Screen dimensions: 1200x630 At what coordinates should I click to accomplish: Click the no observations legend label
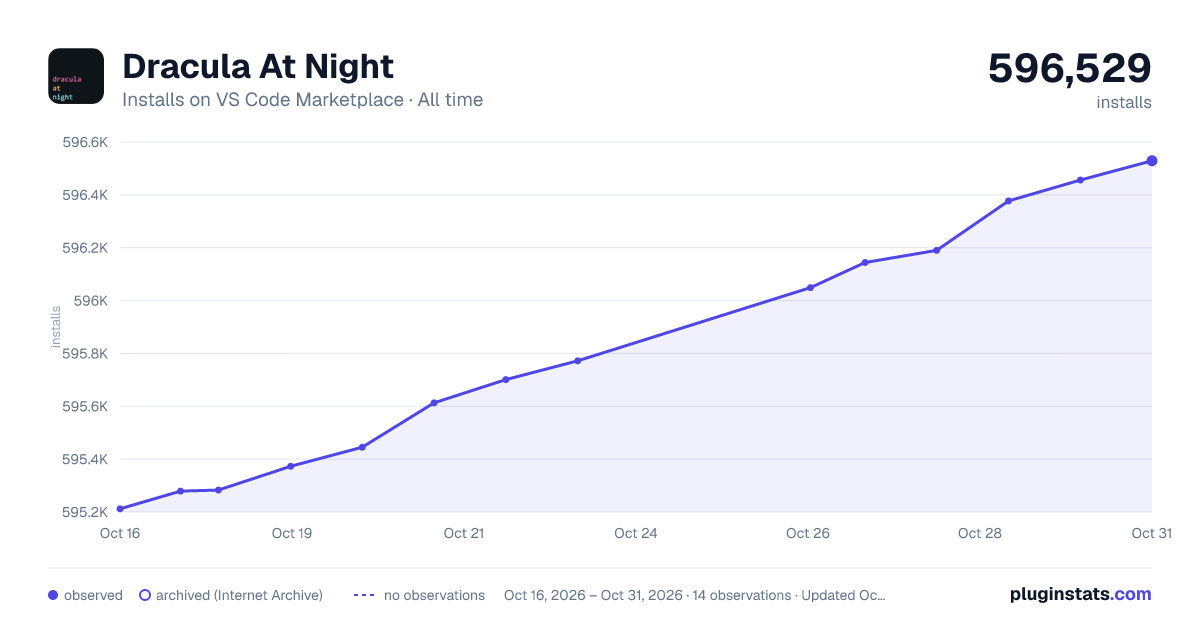coord(434,595)
